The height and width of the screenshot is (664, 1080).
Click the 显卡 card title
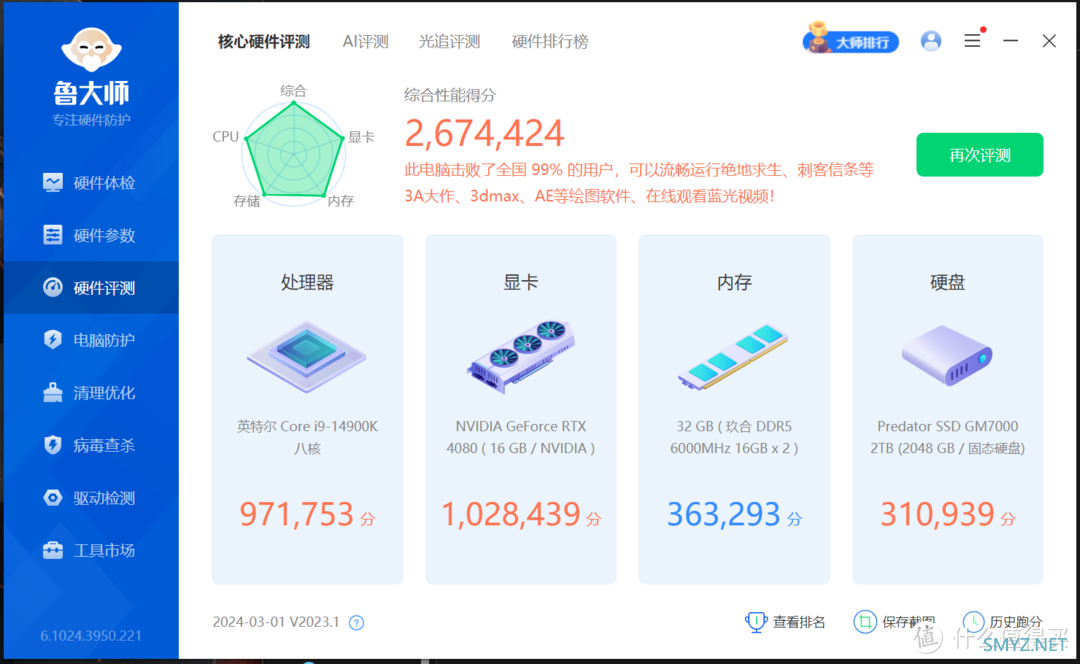pos(521,282)
